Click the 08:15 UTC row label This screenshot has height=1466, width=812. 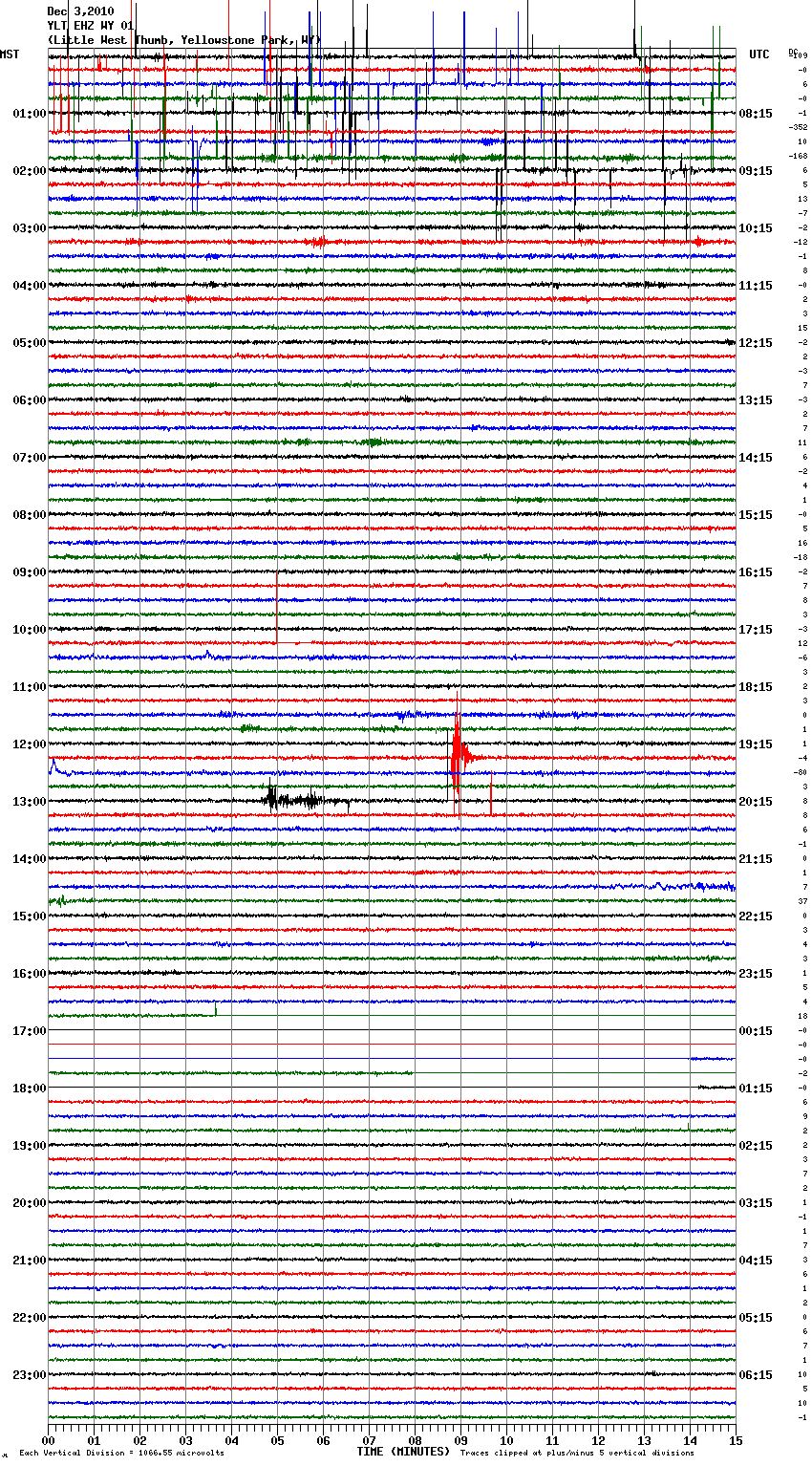click(756, 113)
